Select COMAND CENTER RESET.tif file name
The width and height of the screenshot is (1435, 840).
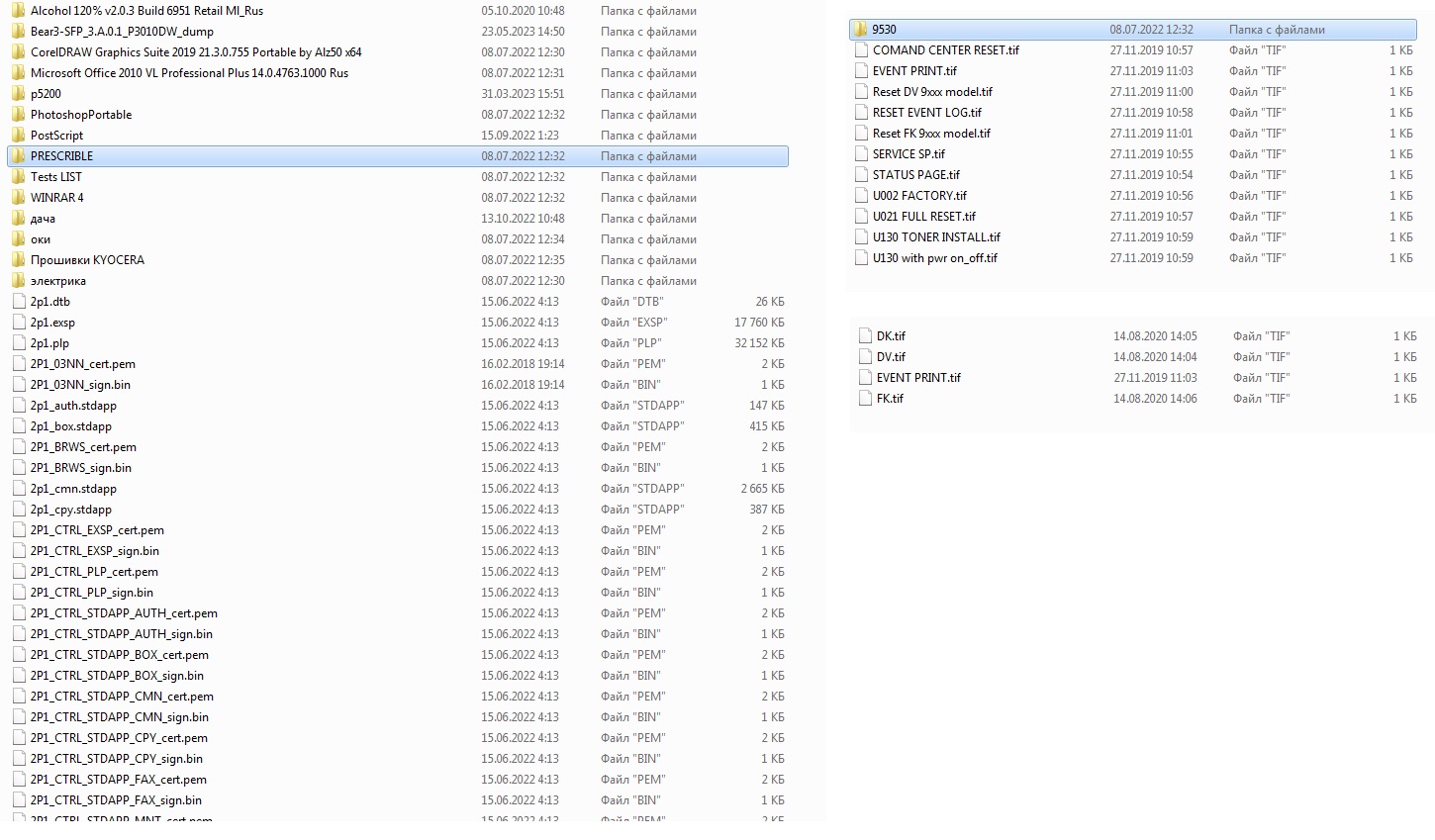click(x=945, y=50)
